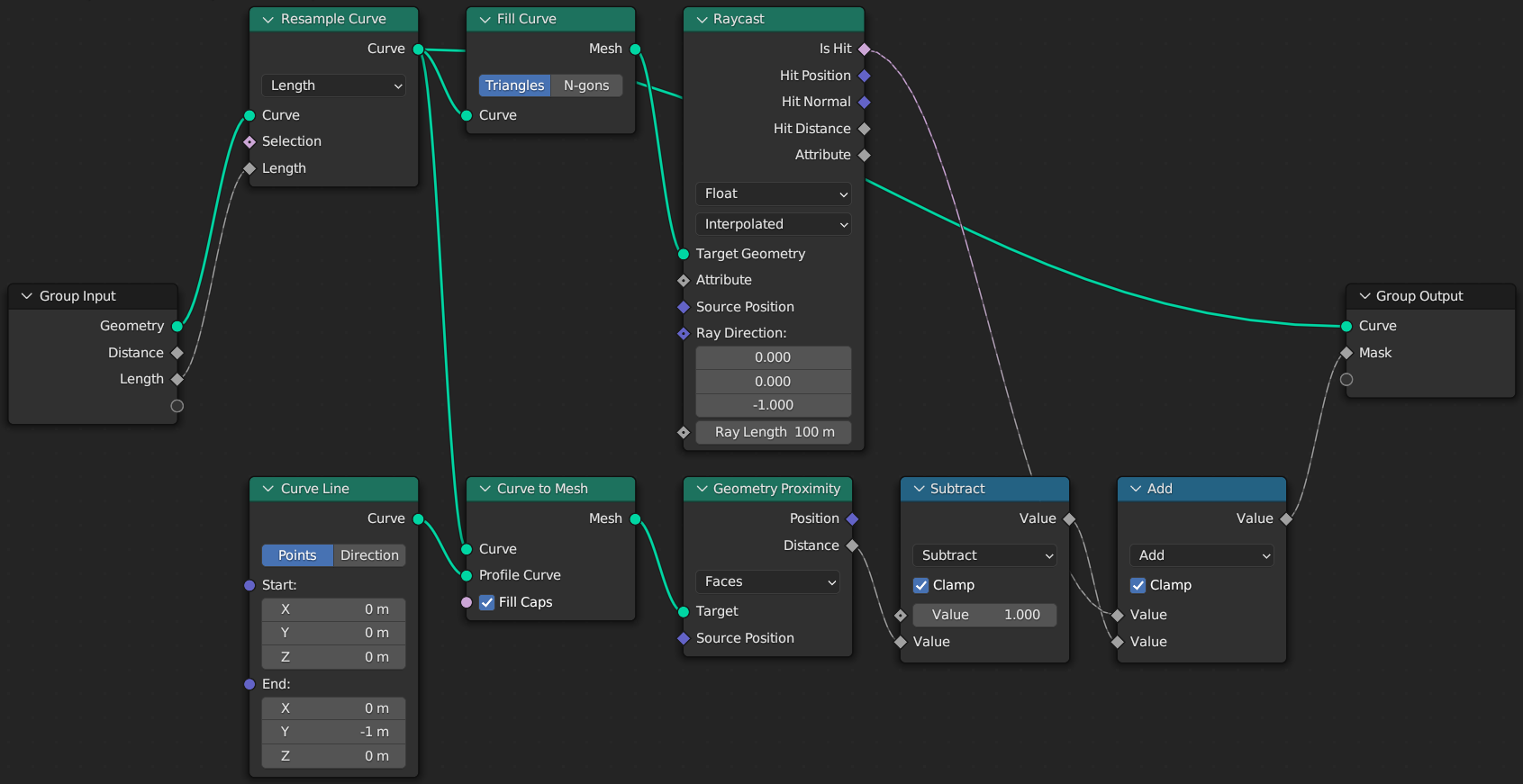
Task: Click Curve output socket on Curve Line
Action: click(418, 518)
